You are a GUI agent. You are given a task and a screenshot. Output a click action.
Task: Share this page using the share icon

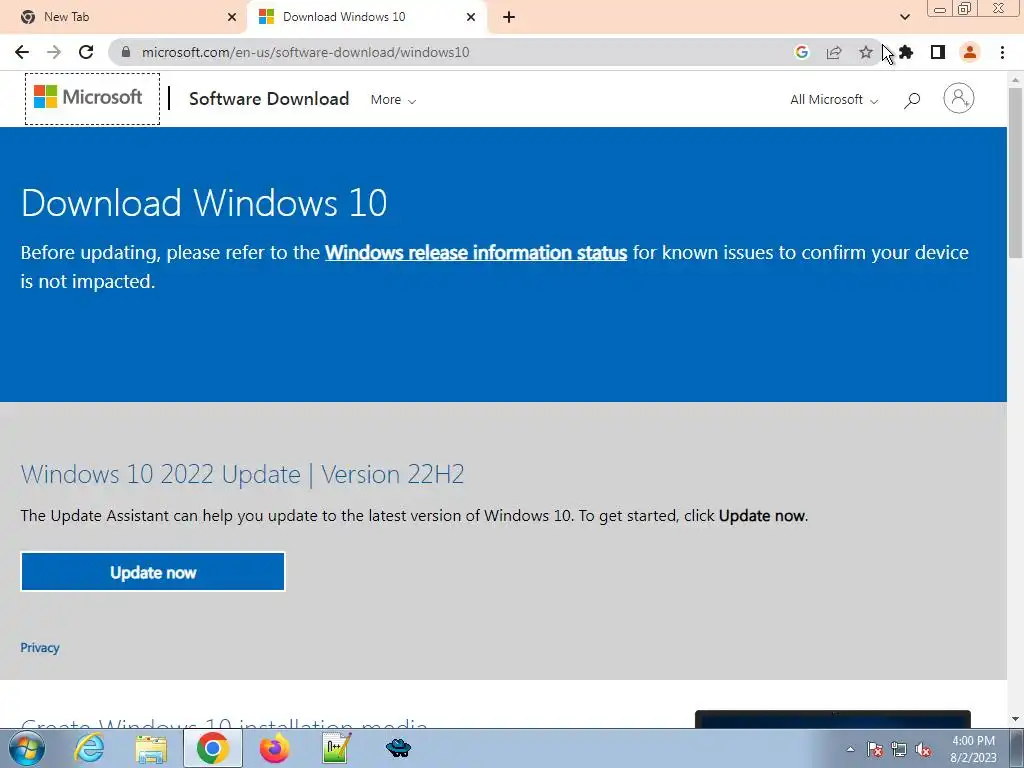click(834, 52)
